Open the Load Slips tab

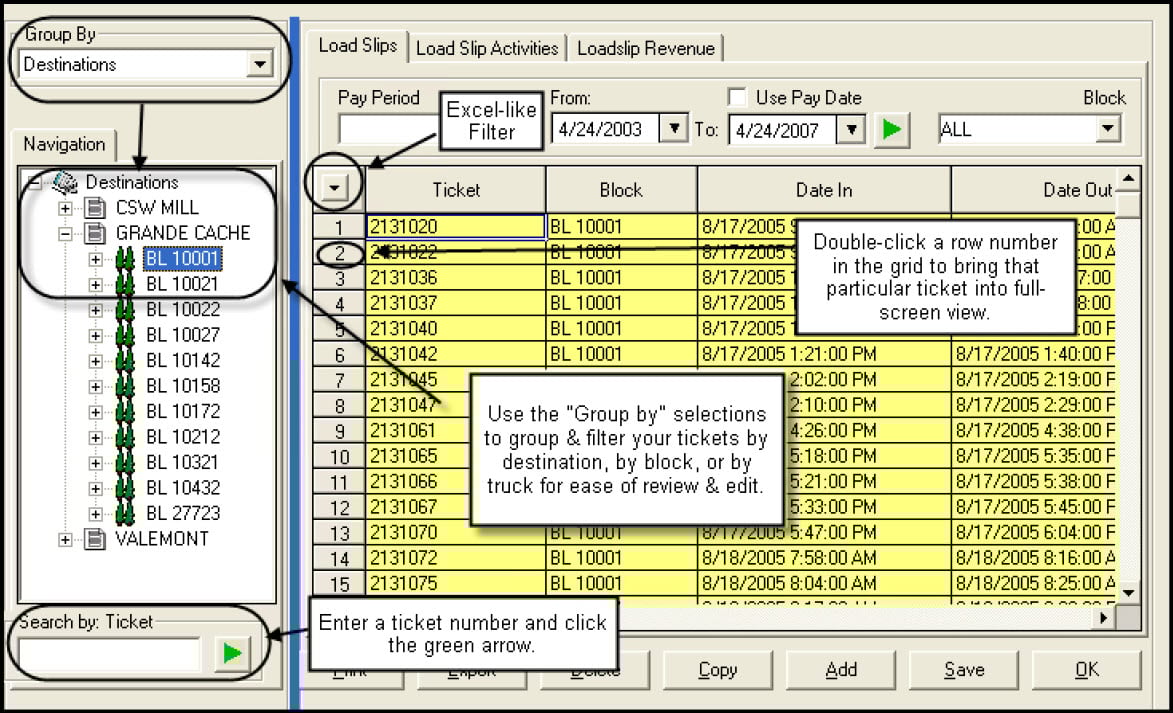(358, 46)
